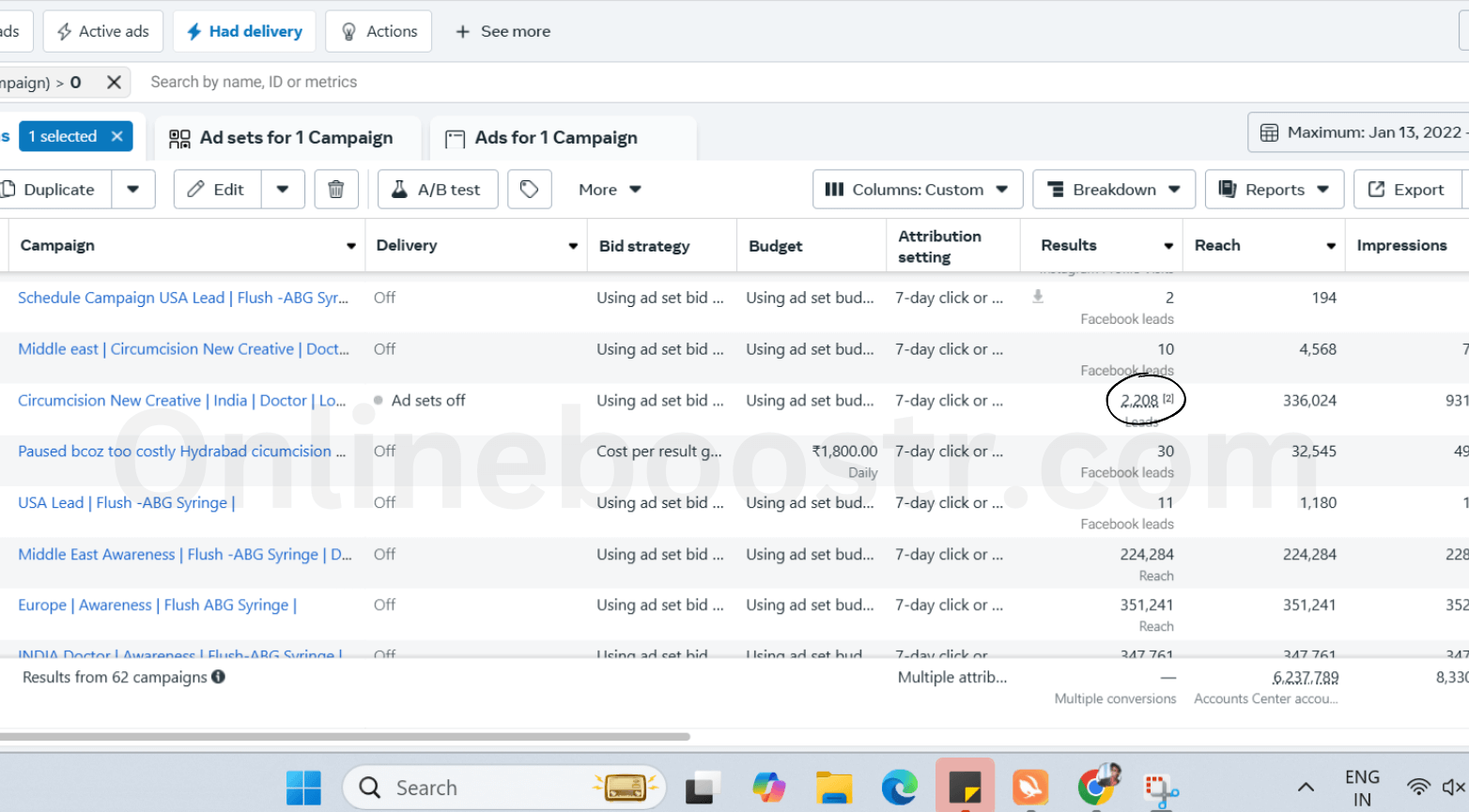Remove filter with the X icon
The height and width of the screenshot is (812, 1469).
click(x=114, y=83)
